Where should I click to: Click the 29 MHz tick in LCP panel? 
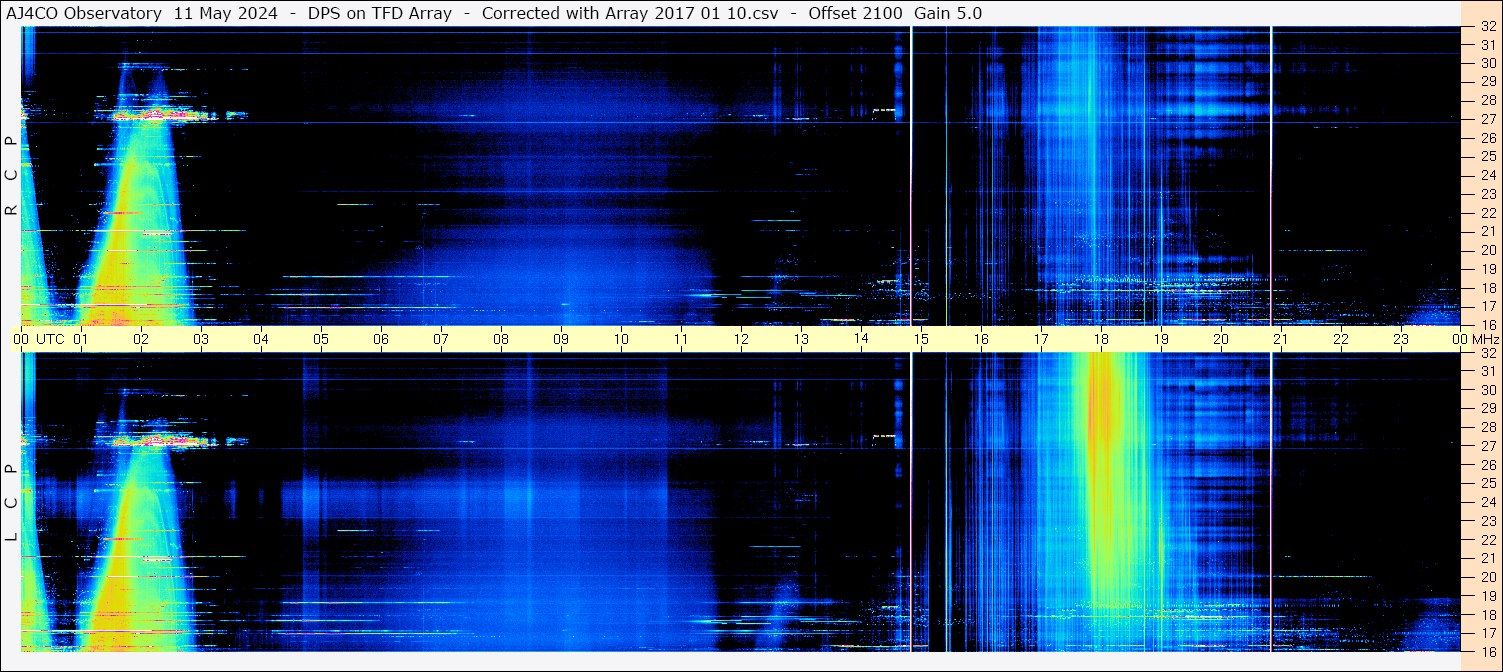(1487, 408)
